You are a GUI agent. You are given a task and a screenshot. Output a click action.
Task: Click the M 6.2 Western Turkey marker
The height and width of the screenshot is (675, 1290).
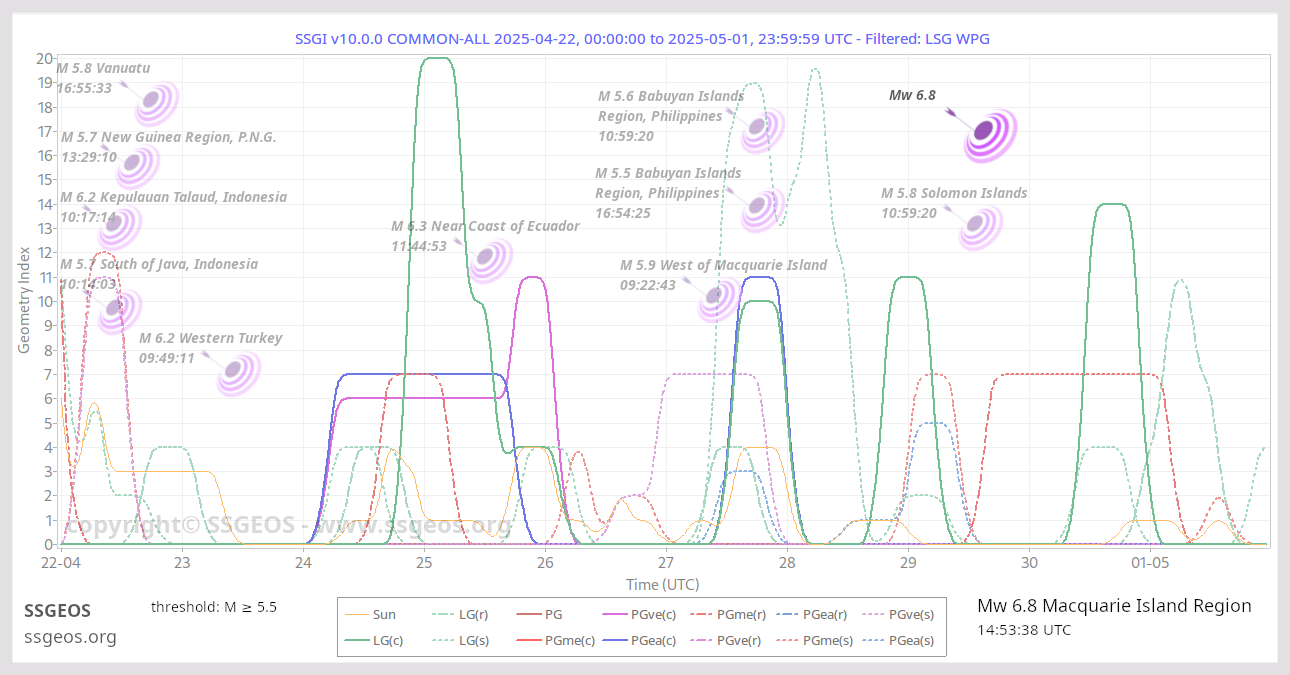click(236, 371)
